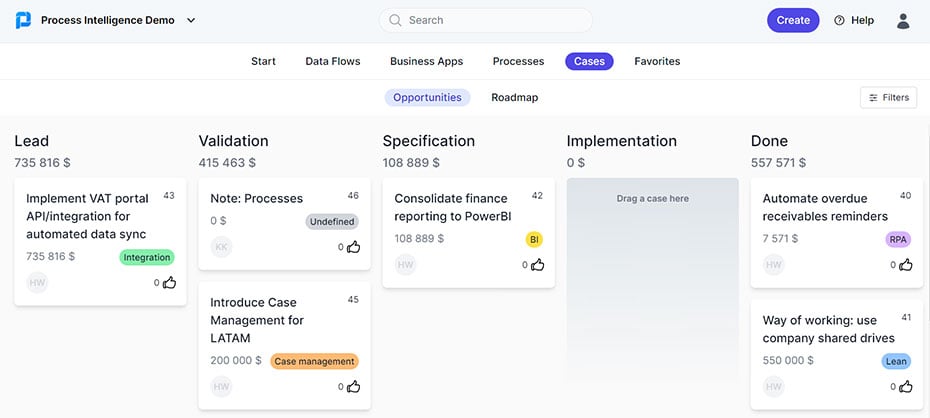
Task: Open the Processes menu item
Action: click(x=518, y=61)
